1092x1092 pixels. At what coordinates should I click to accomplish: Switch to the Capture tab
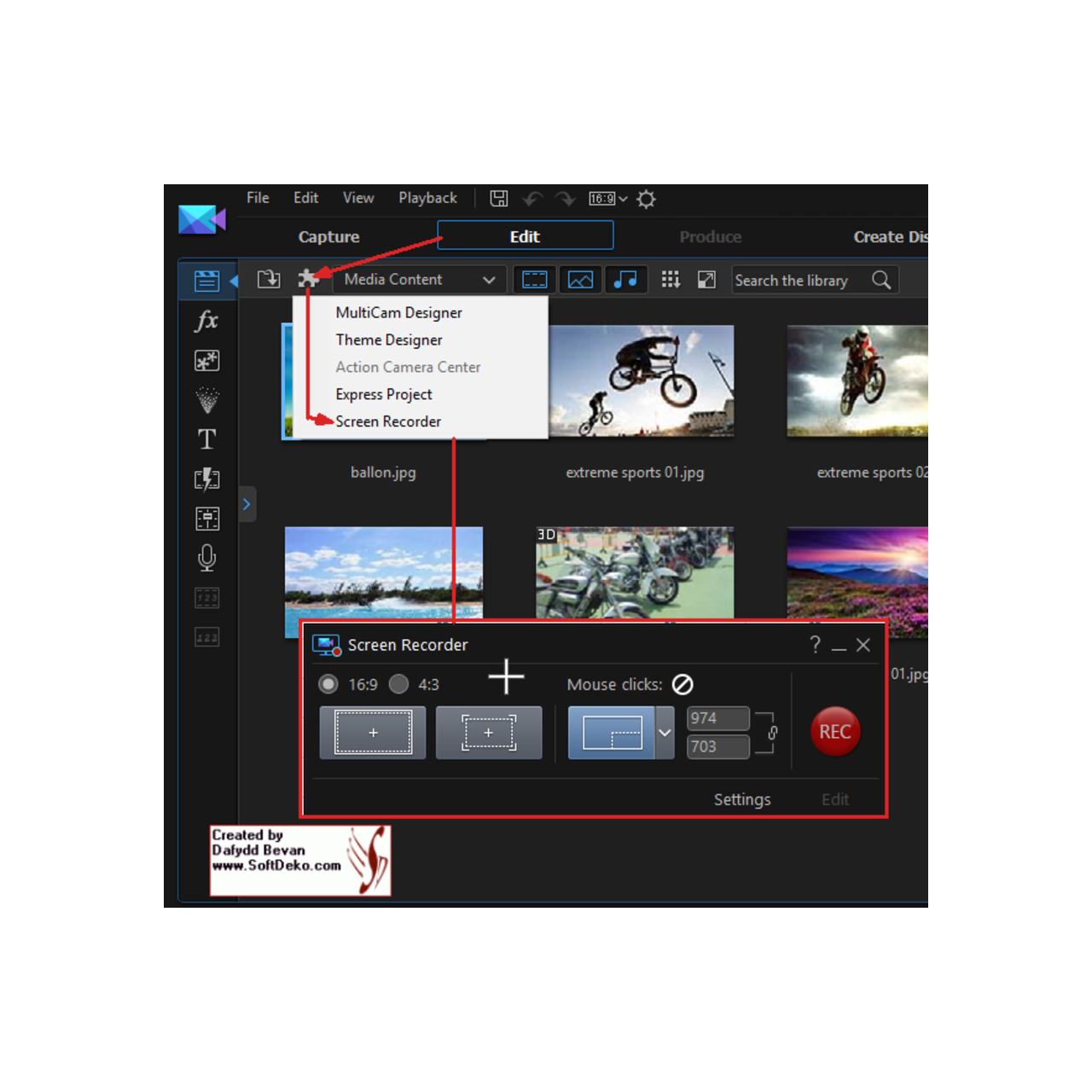[x=328, y=236]
